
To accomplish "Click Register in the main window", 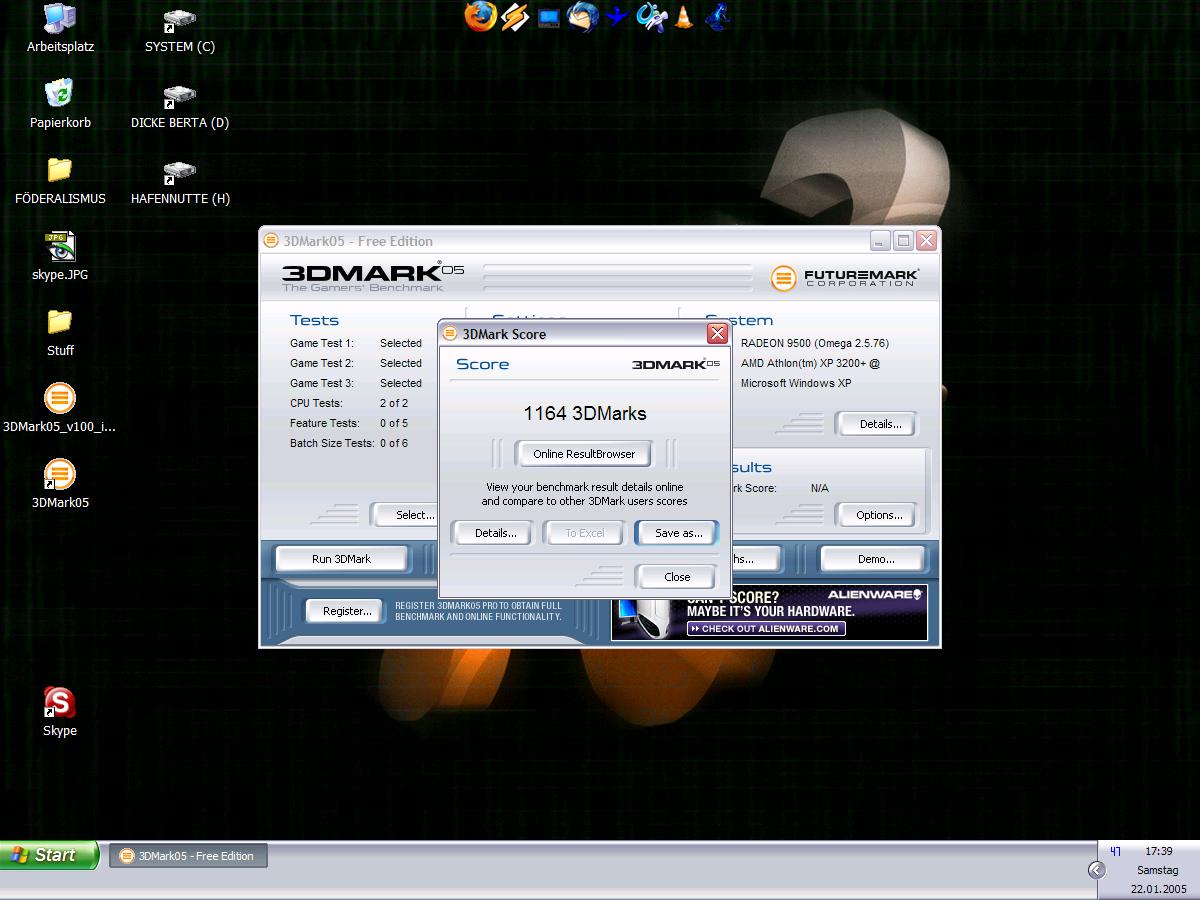I will [346, 611].
